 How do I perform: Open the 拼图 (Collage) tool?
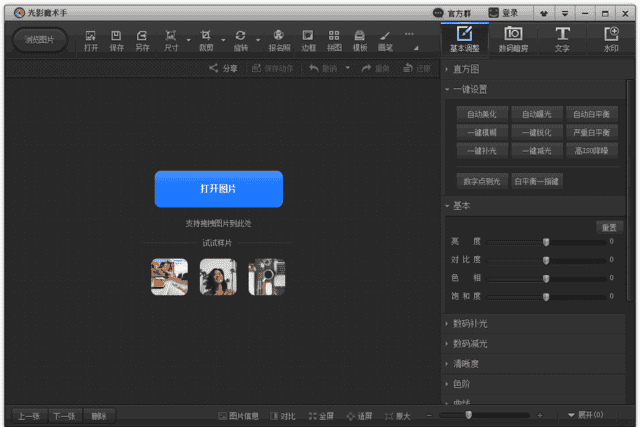[334, 40]
